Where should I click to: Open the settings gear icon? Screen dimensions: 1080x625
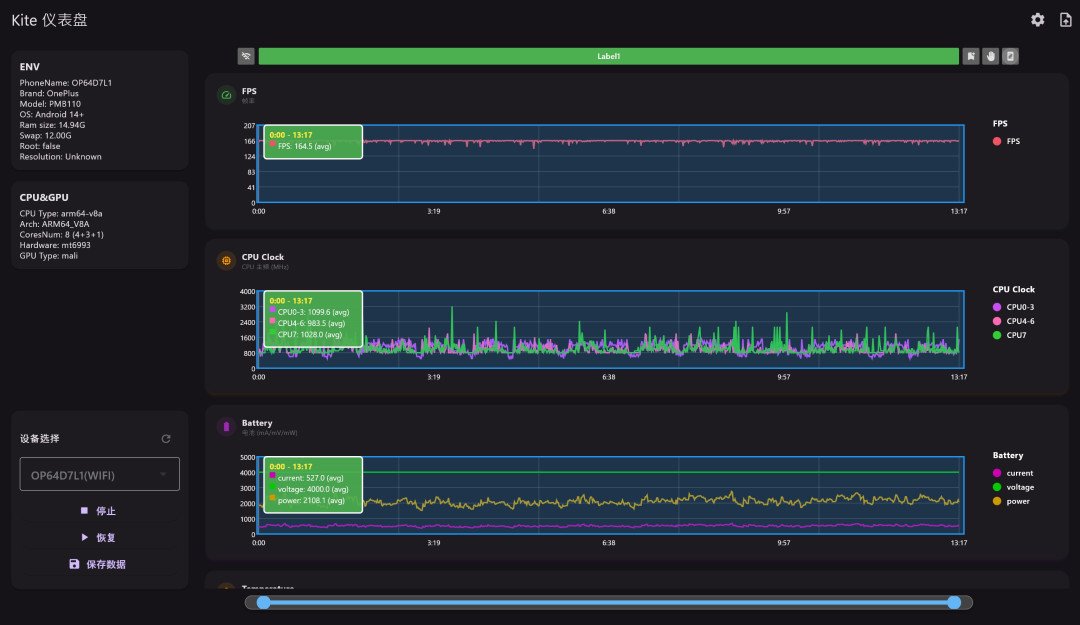(1037, 20)
